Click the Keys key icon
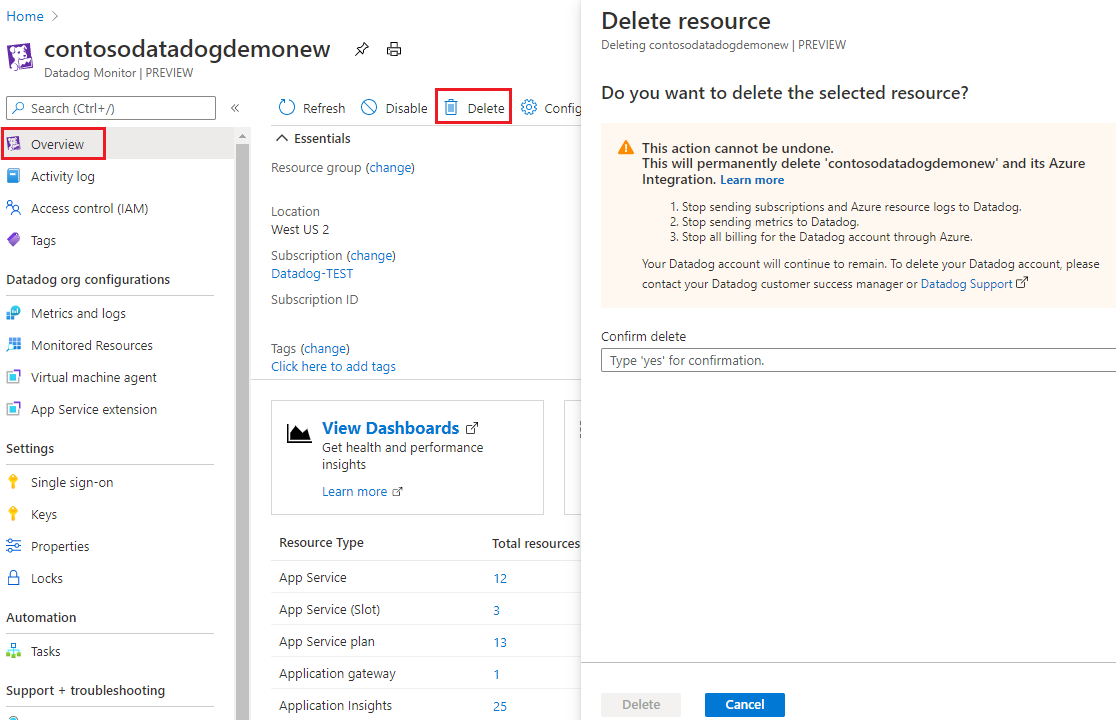Viewport: 1116px width, 720px height. point(13,514)
